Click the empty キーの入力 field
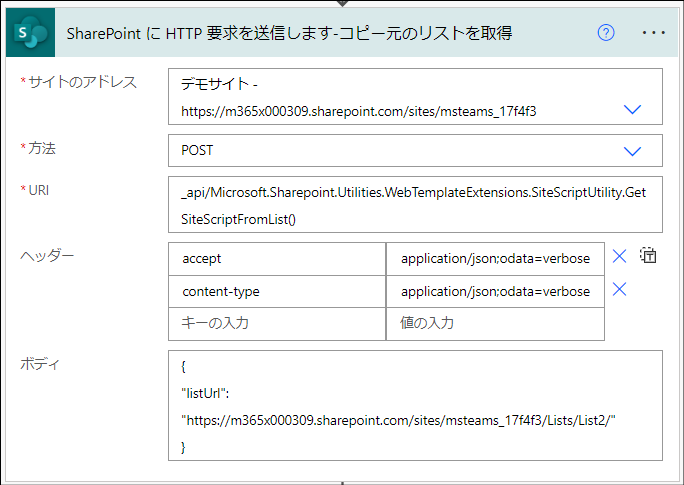Viewport: 684px width, 485px height. pos(277,324)
